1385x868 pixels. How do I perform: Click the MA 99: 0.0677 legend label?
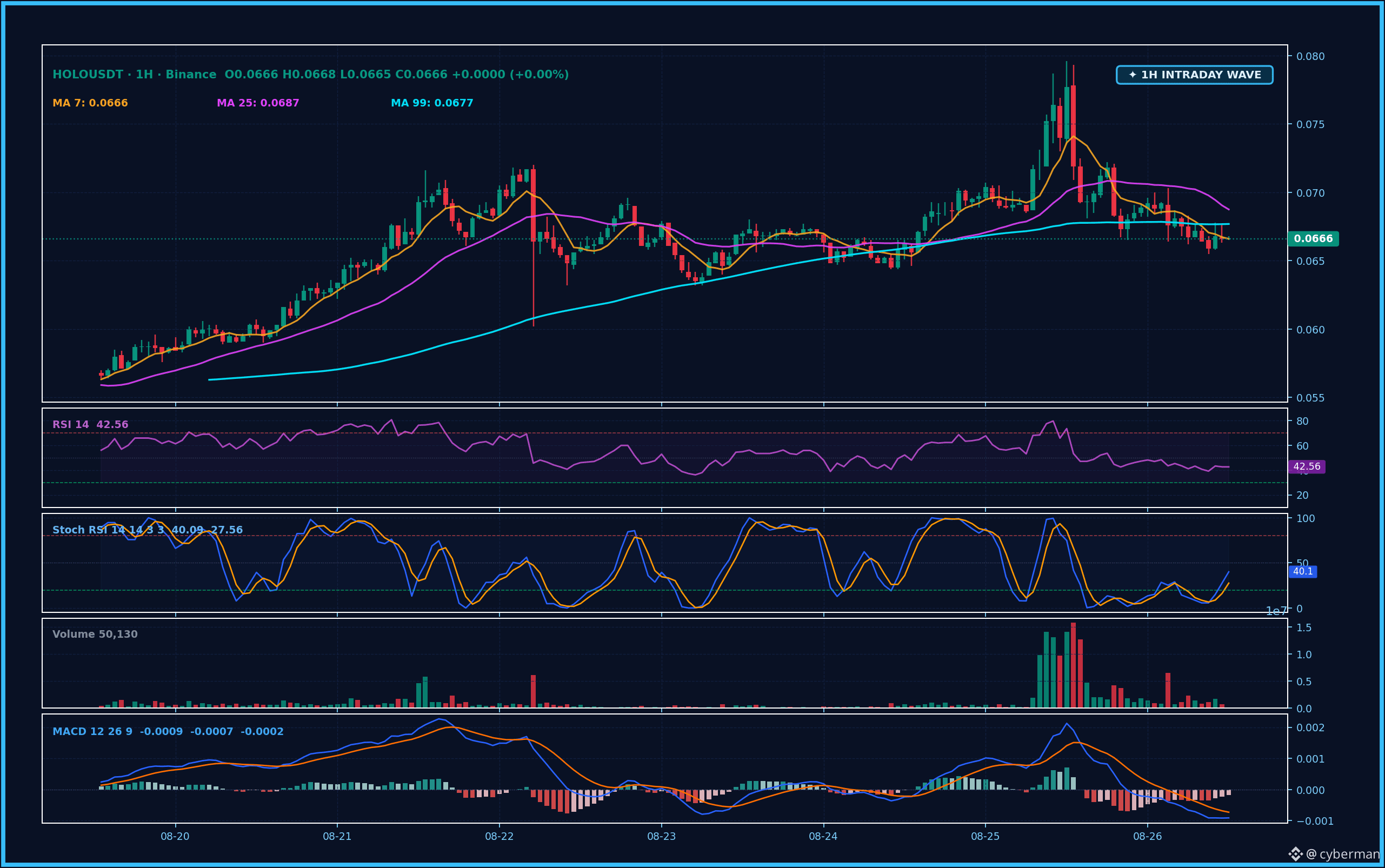point(432,103)
